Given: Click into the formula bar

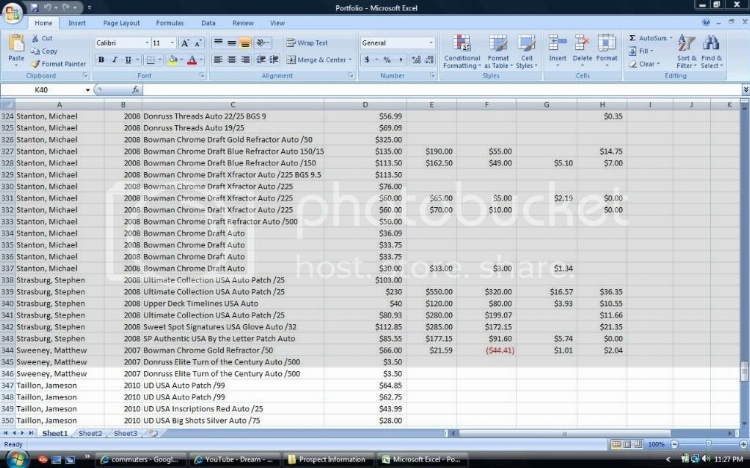Looking at the screenshot, I should click(x=440, y=90).
